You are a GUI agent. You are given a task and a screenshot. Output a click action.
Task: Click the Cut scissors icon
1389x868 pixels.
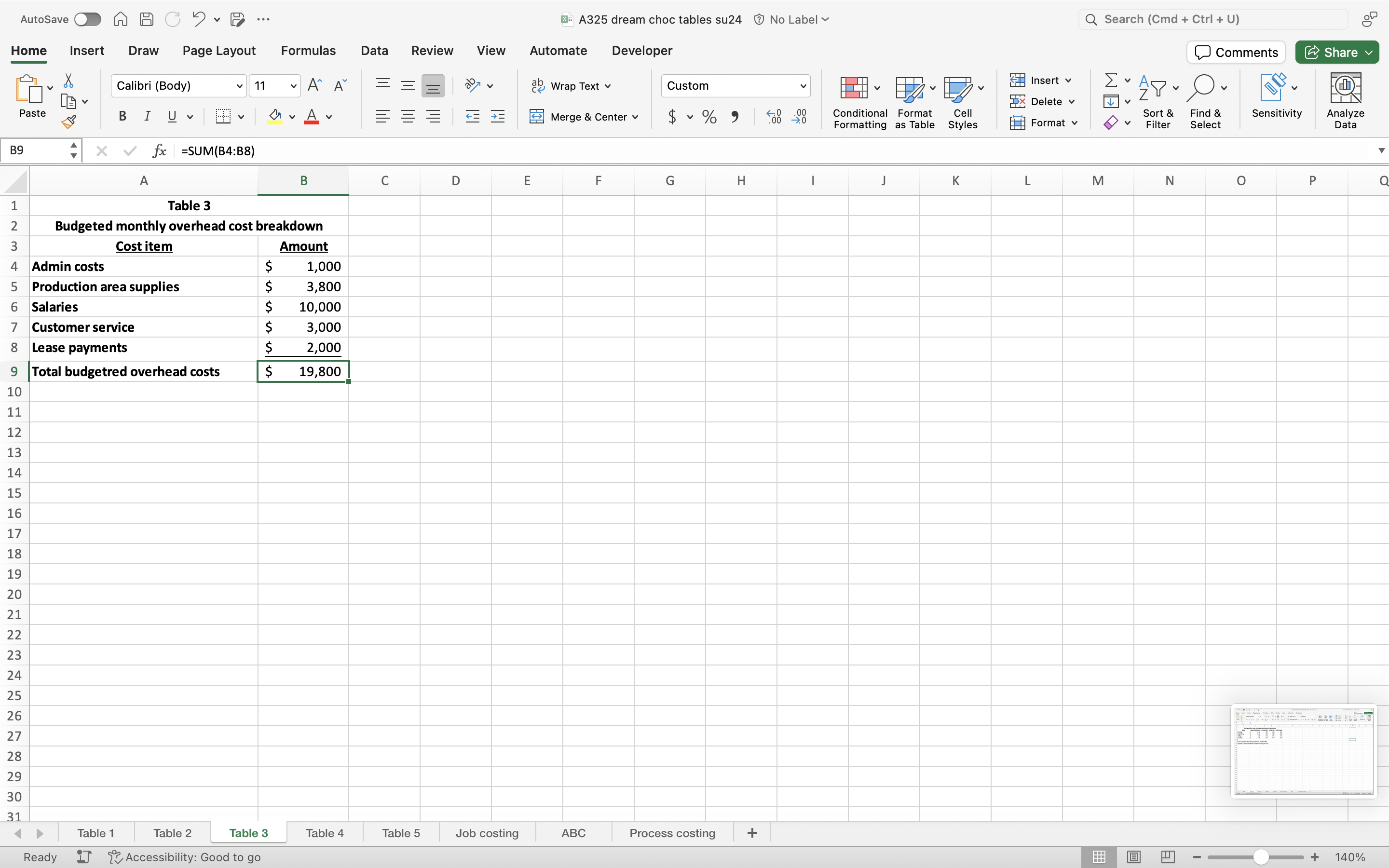tap(68, 81)
